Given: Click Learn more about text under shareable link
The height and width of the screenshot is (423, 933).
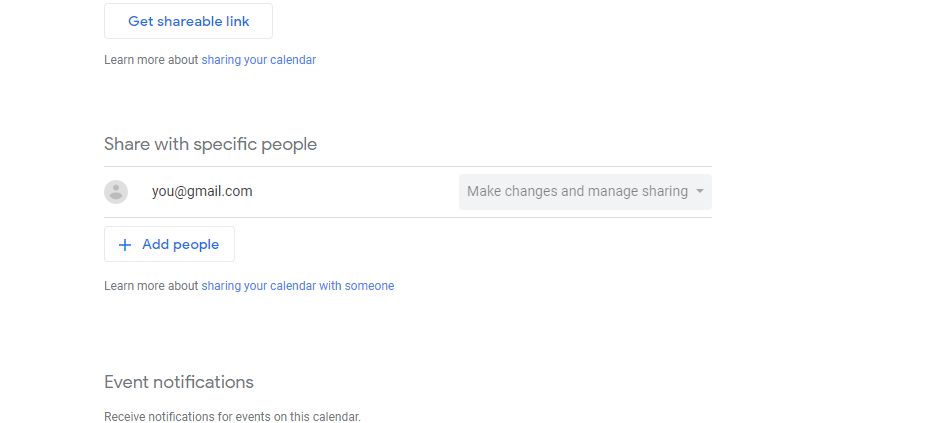Looking at the screenshot, I should coord(151,59).
